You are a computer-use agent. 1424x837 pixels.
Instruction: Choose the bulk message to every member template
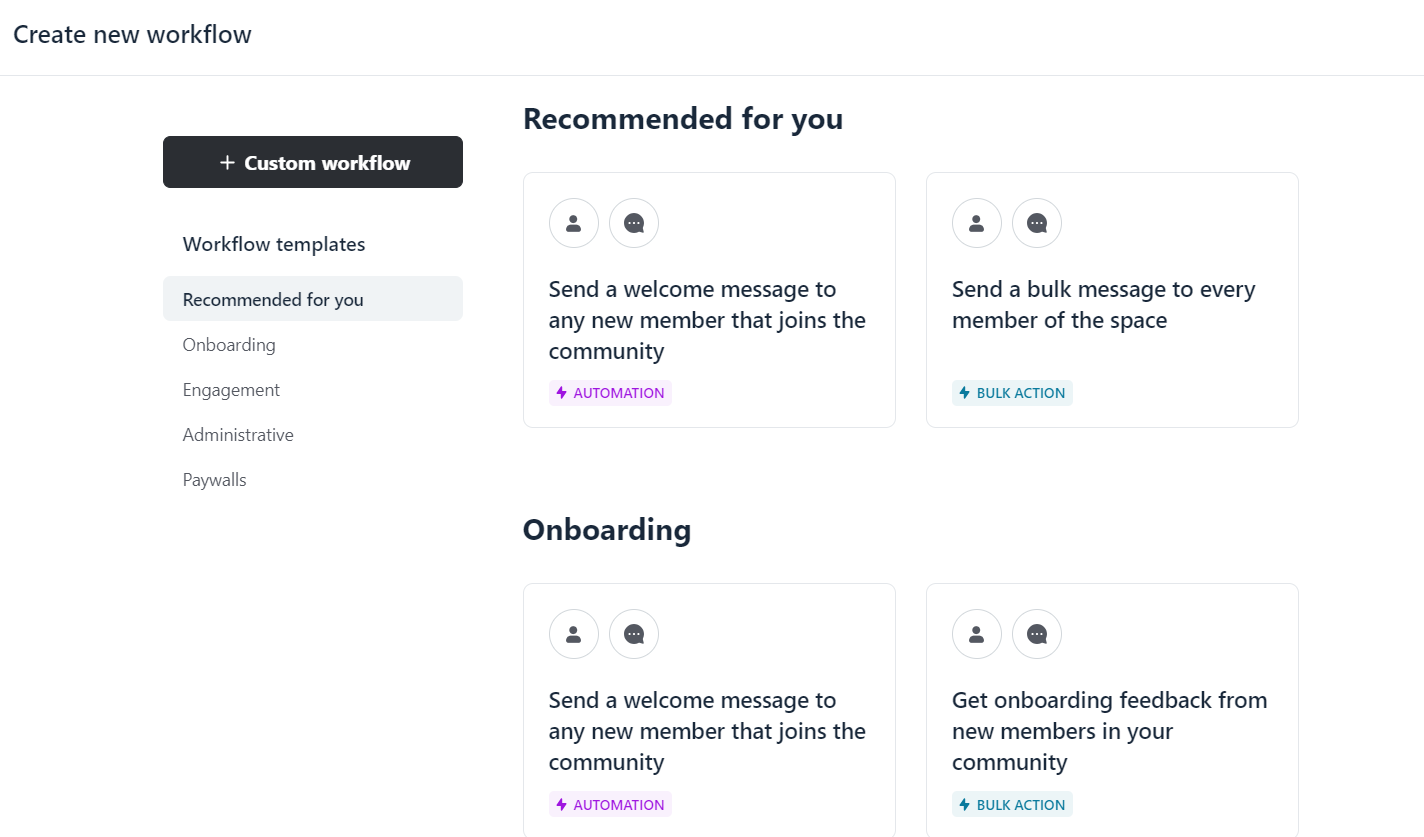[1103, 305]
